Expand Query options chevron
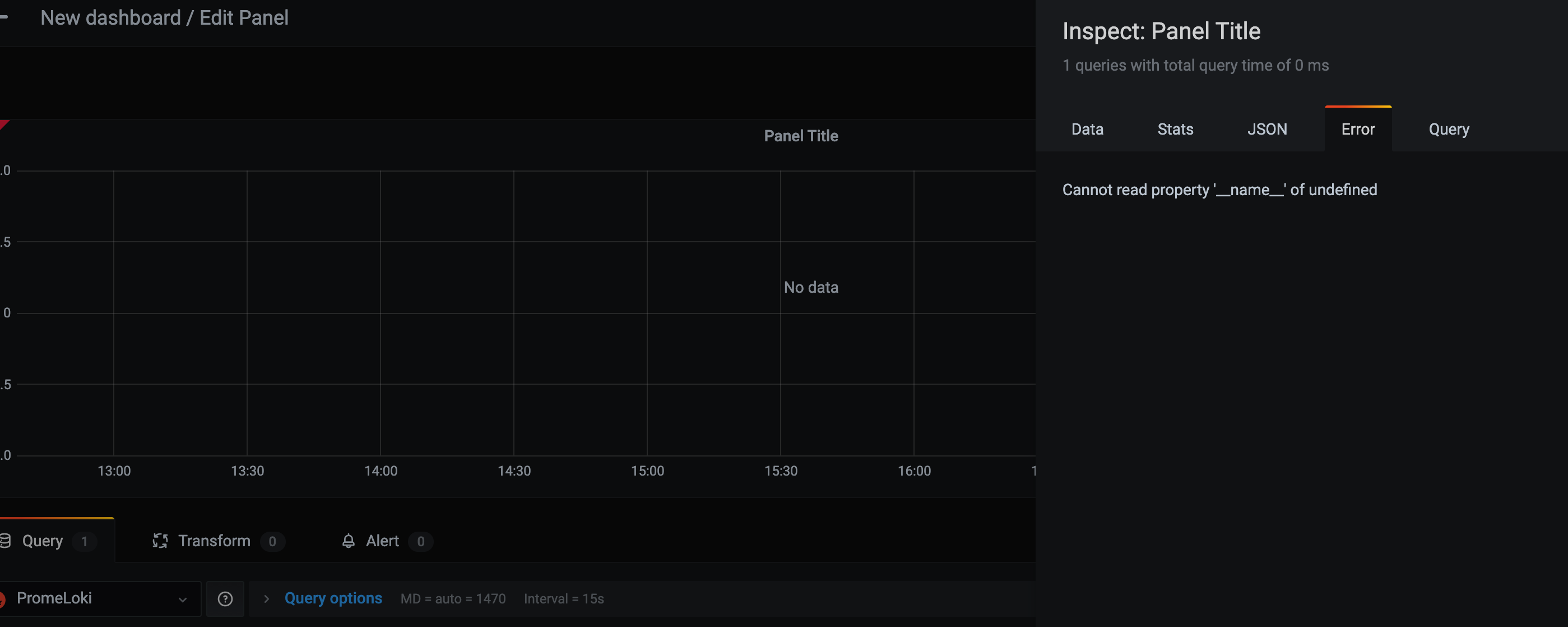Screen dimensions: 1568x627 point(266,599)
